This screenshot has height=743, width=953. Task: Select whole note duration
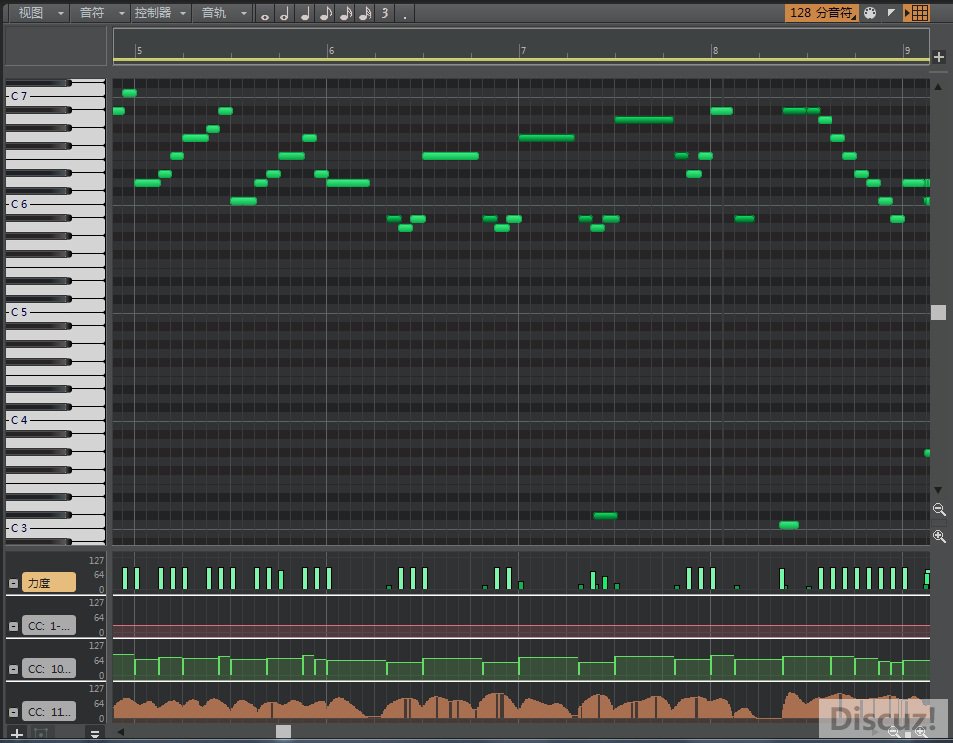coord(265,13)
